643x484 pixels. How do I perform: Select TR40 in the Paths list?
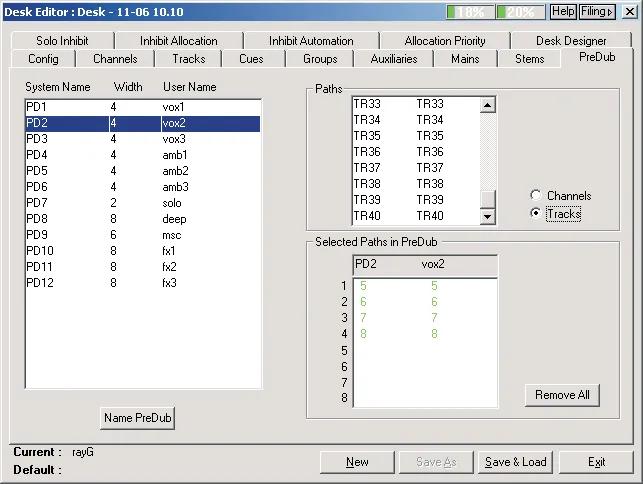point(416,216)
